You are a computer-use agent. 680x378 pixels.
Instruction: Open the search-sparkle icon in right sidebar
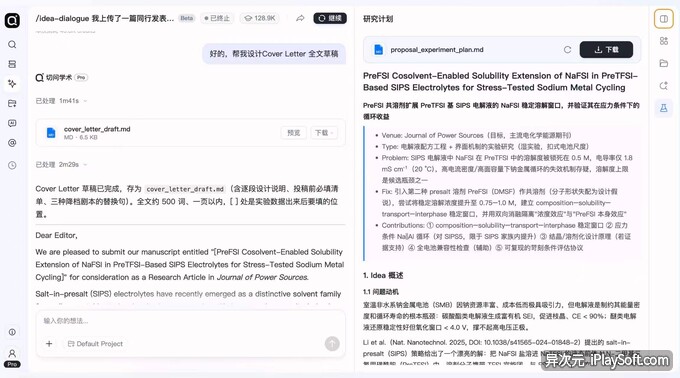pos(664,85)
